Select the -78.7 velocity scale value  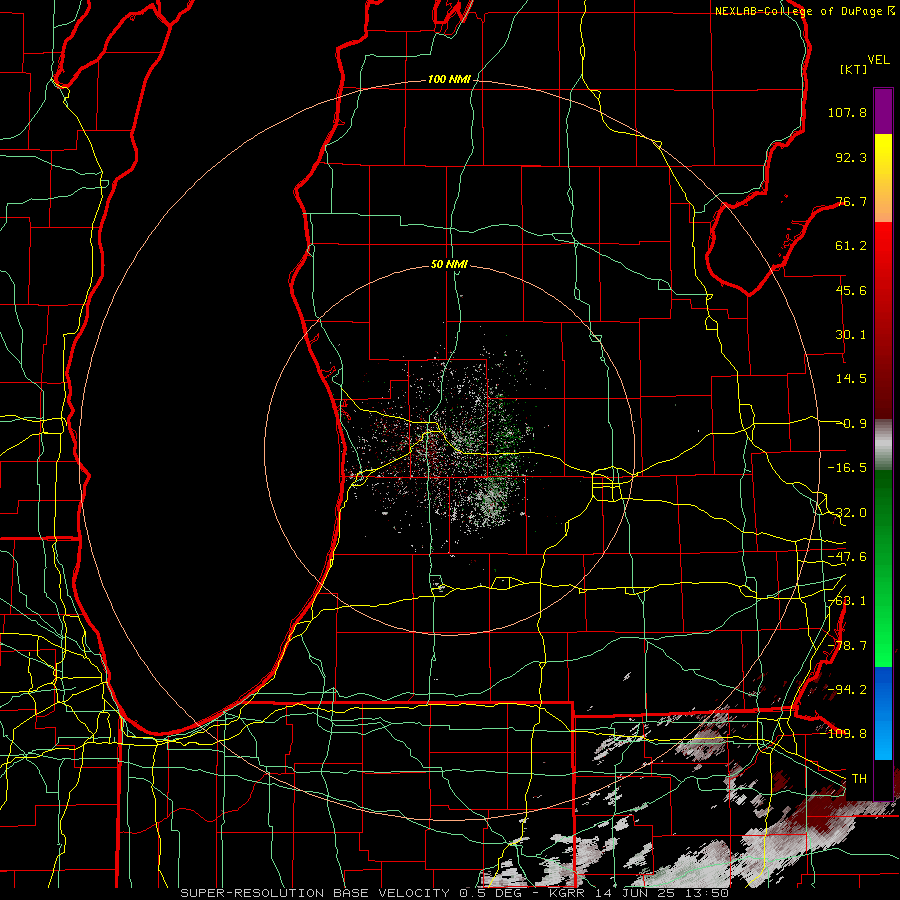coord(847,646)
